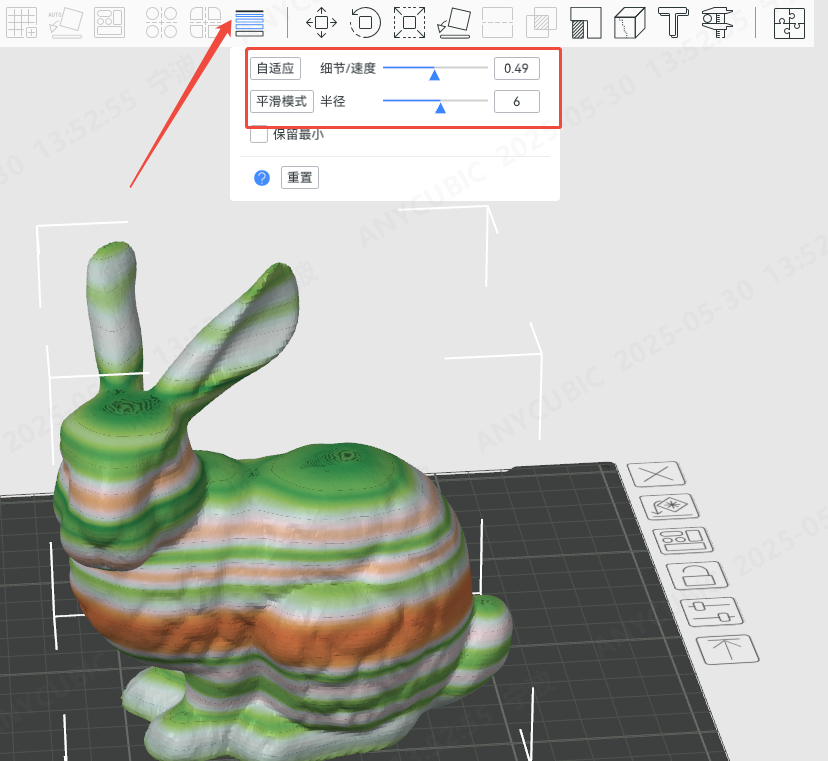The height and width of the screenshot is (761, 828).
Task: Select the Support Painting tool
Action: tap(586, 22)
